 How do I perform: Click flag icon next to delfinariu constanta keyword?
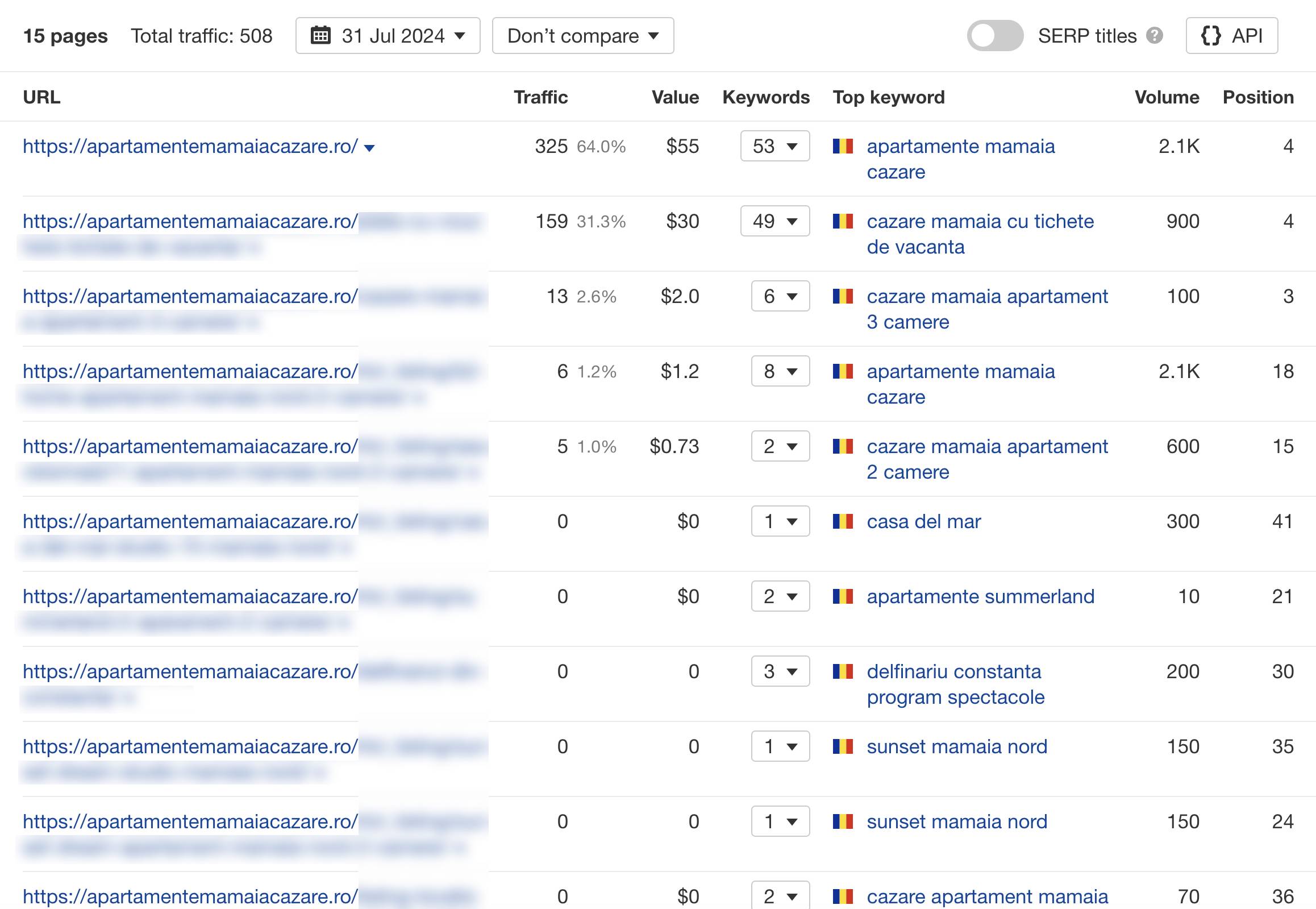click(843, 671)
